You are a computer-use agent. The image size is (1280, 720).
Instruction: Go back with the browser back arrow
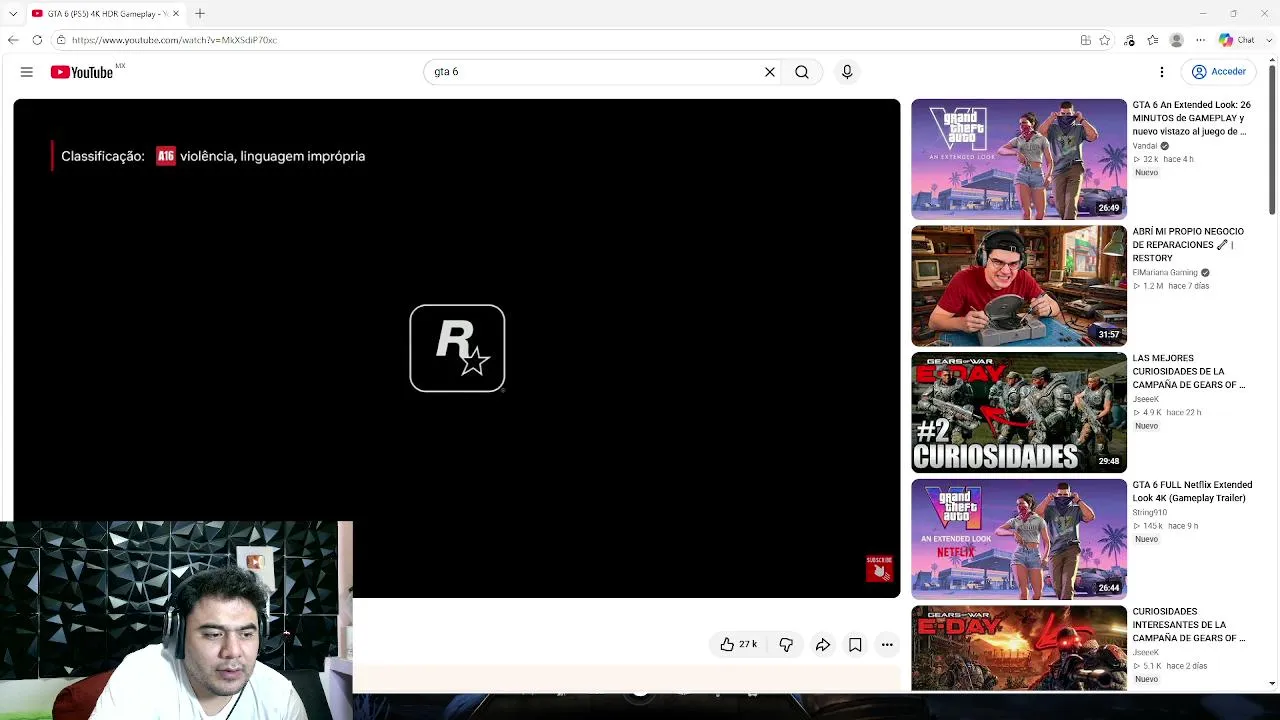[13, 40]
